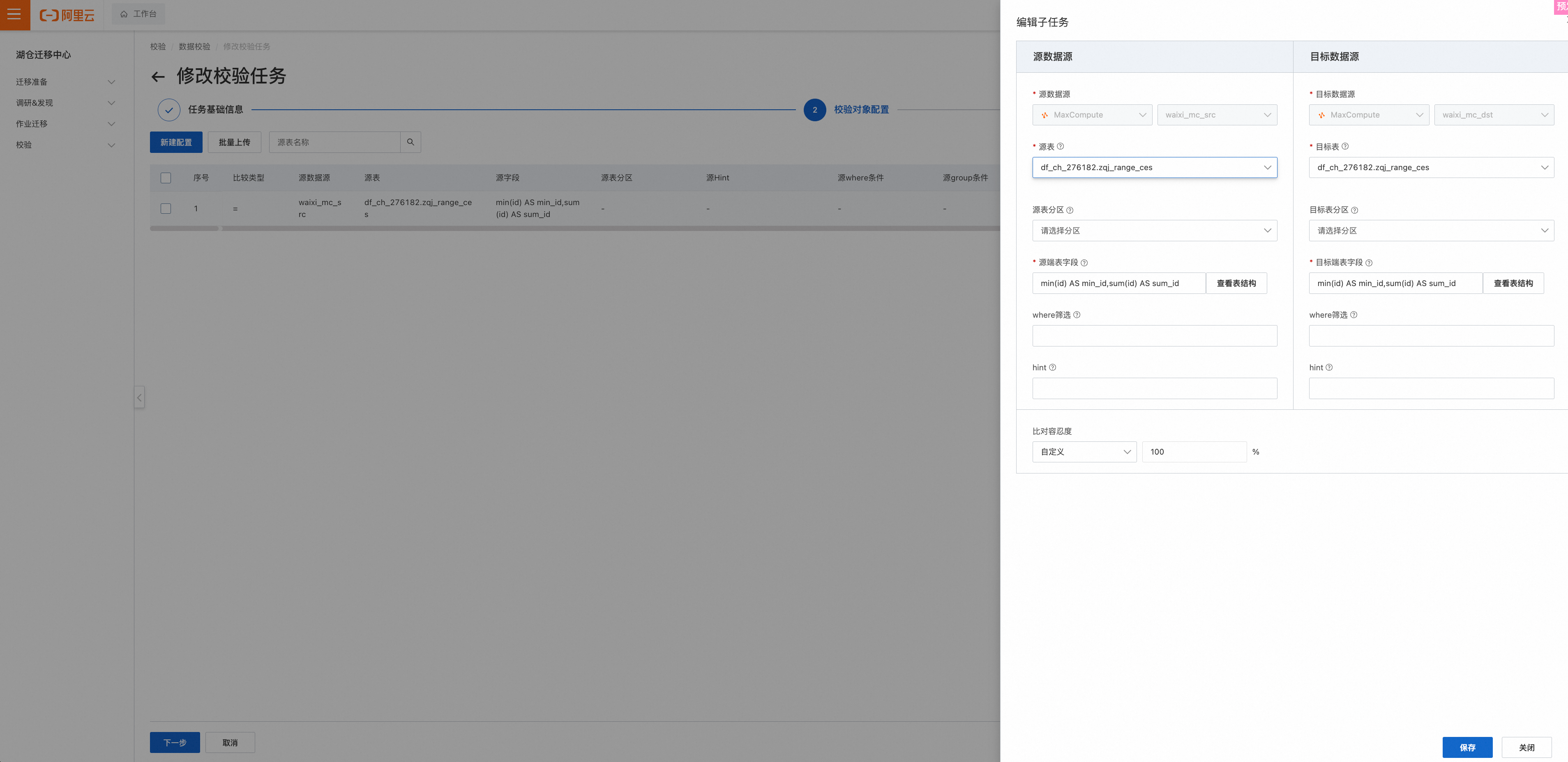Focus source hint input
1568x762 pixels.
(x=1155, y=388)
